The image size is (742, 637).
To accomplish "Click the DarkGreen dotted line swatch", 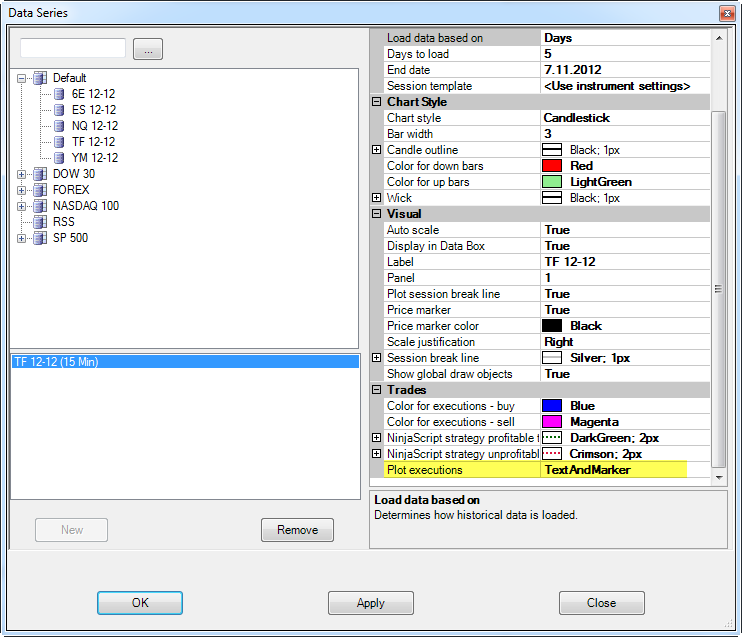I will click(552, 438).
